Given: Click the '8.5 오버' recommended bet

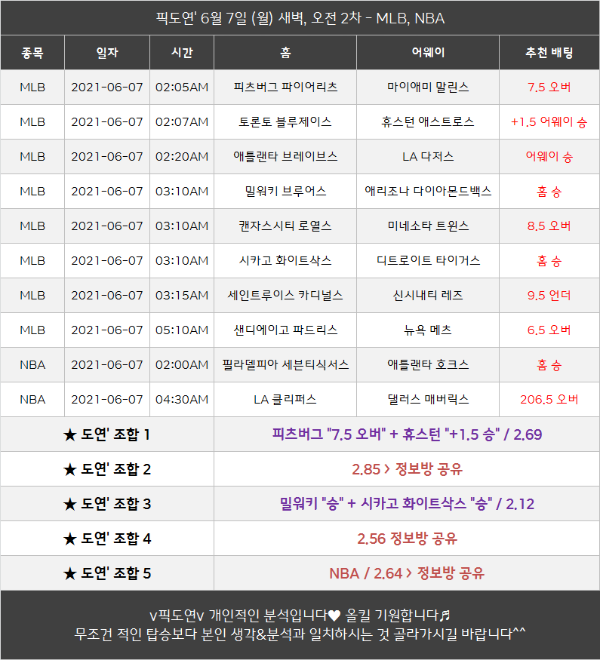Looking at the screenshot, I should (x=549, y=226).
